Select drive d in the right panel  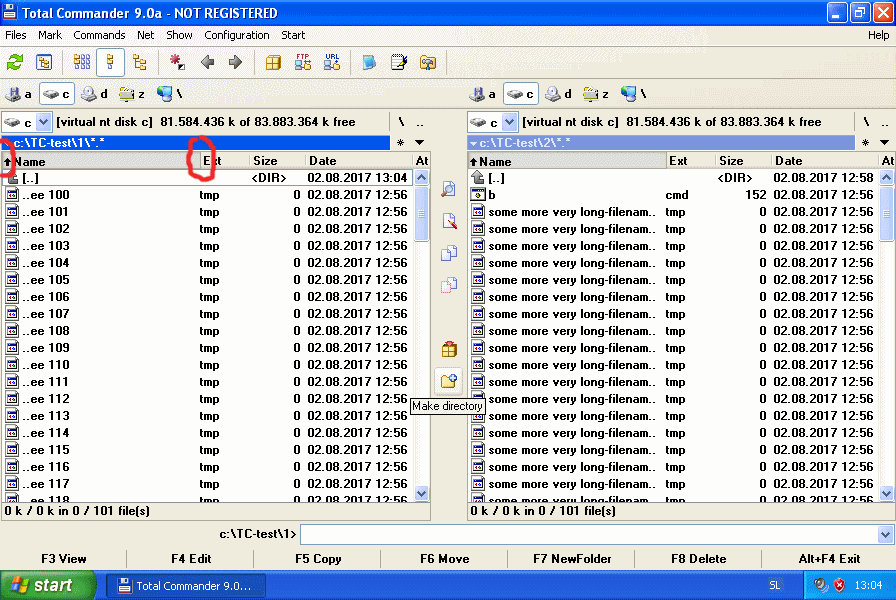click(558, 94)
